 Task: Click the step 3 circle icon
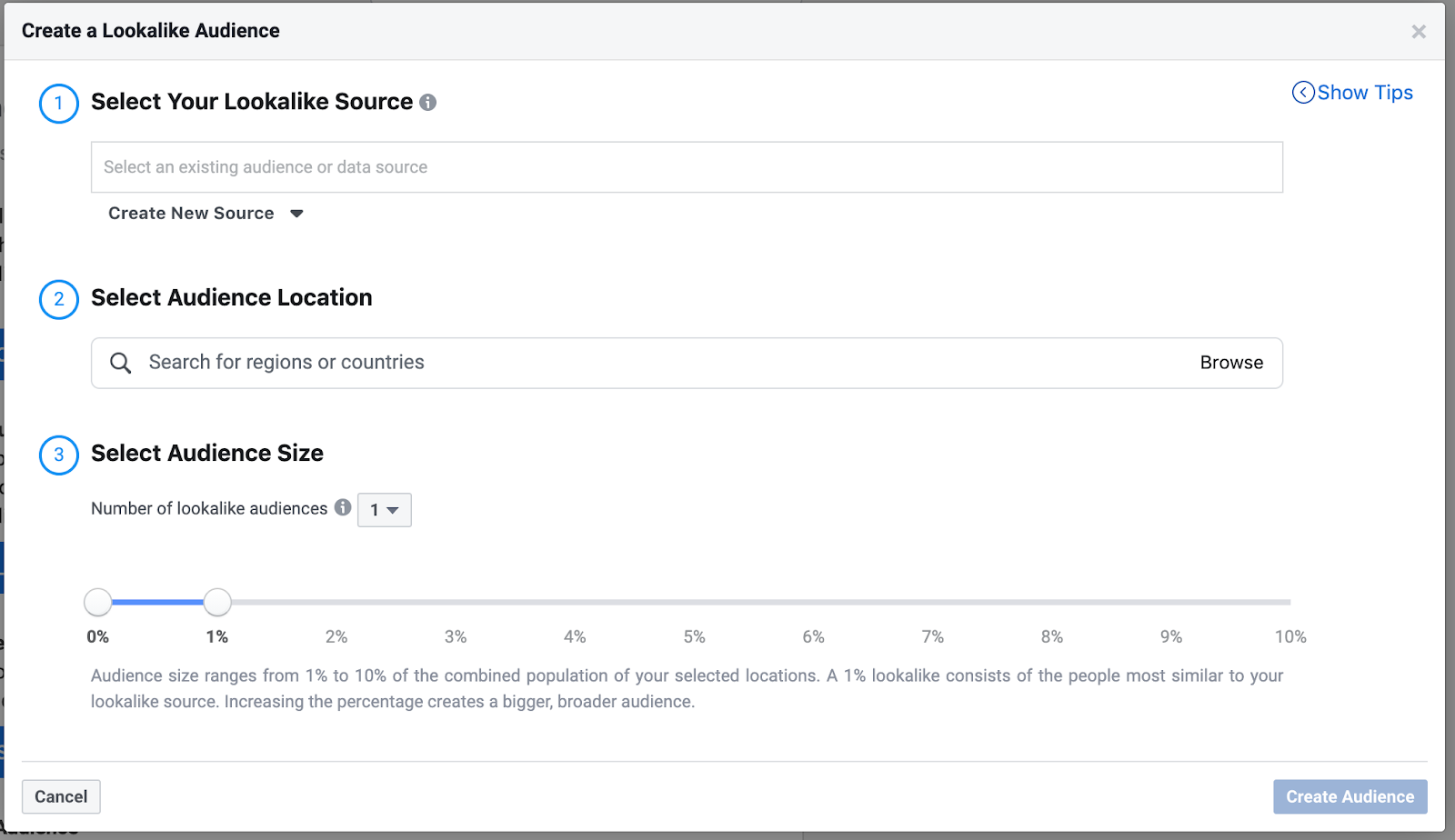[59, 455]
